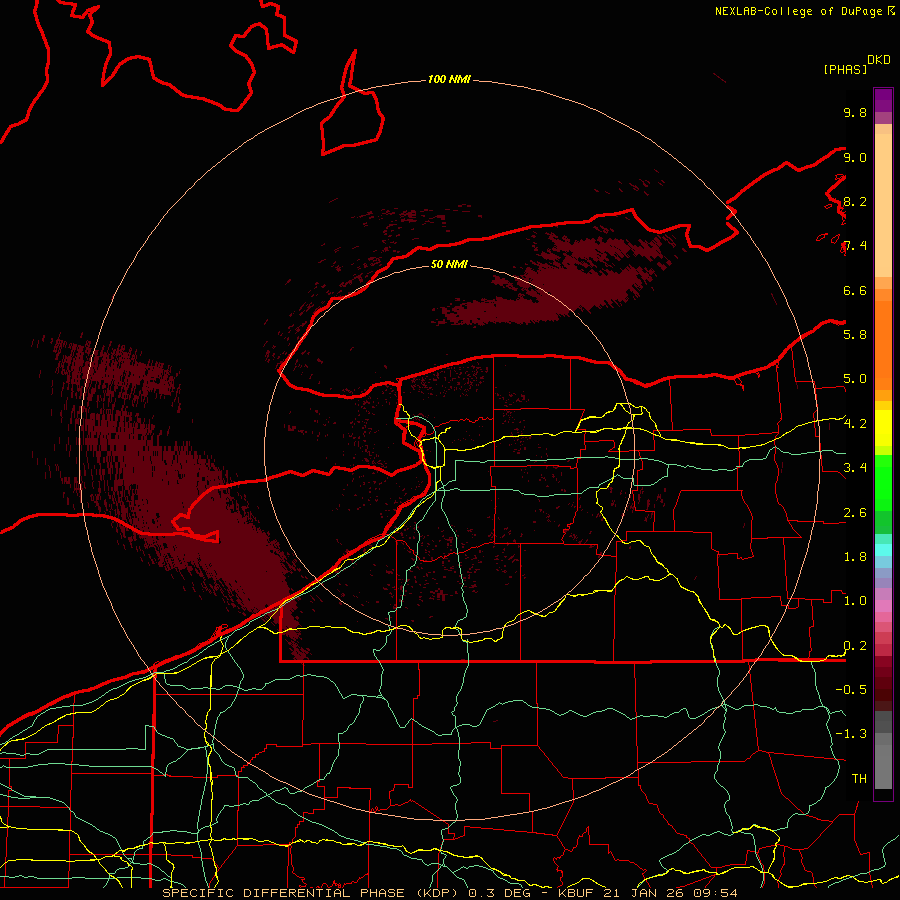Image resolution: width=900 pixels, height=900 pixels.
Task: Click the bright green segment of color bar
Action: coord(883,483)
